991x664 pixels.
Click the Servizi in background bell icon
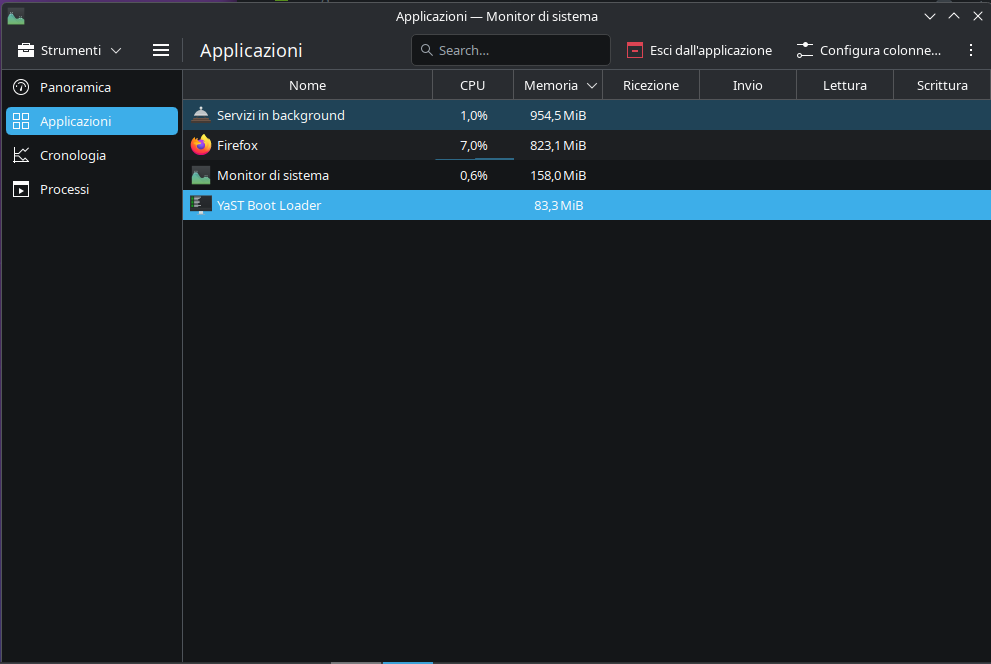click(201, 115)
